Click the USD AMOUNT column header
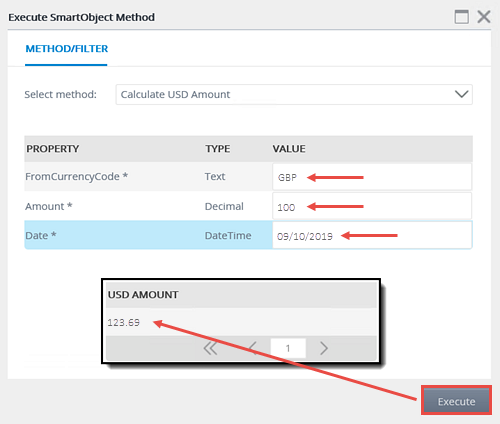The height and width of the screenshot is (424, 500). pos(143,295)
